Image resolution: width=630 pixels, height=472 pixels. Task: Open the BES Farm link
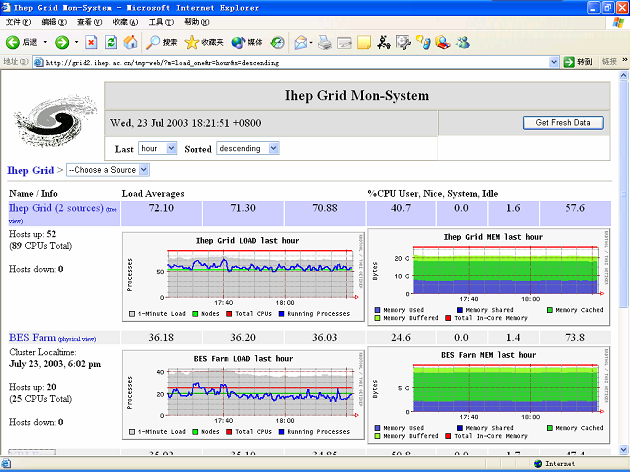(33, 338)
